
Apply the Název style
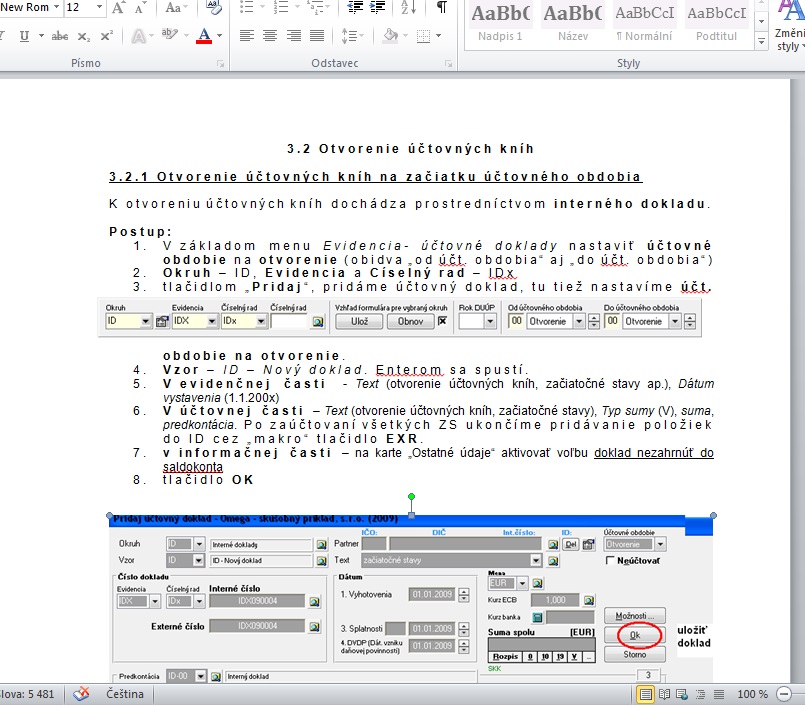(x=573, y=24)
